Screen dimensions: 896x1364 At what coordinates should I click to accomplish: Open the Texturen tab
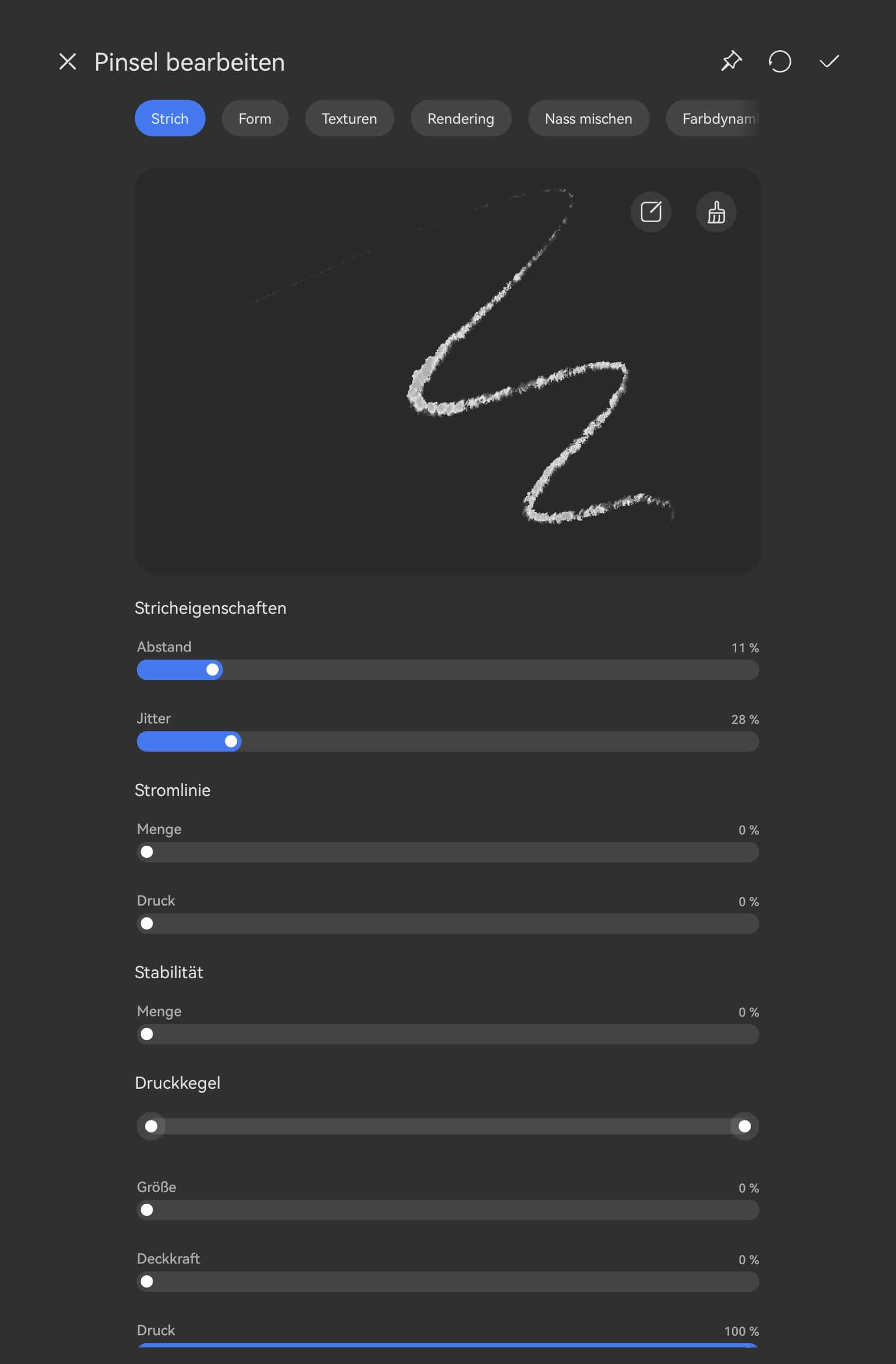pos(350,119)
